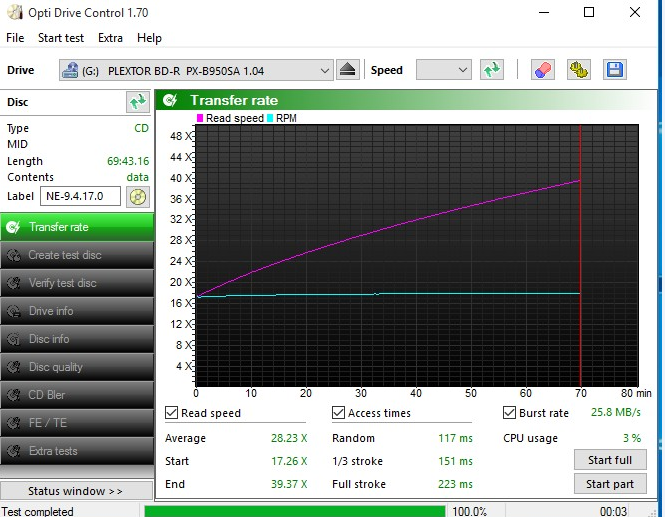Click the Transfer rate header disc icon

170,101
